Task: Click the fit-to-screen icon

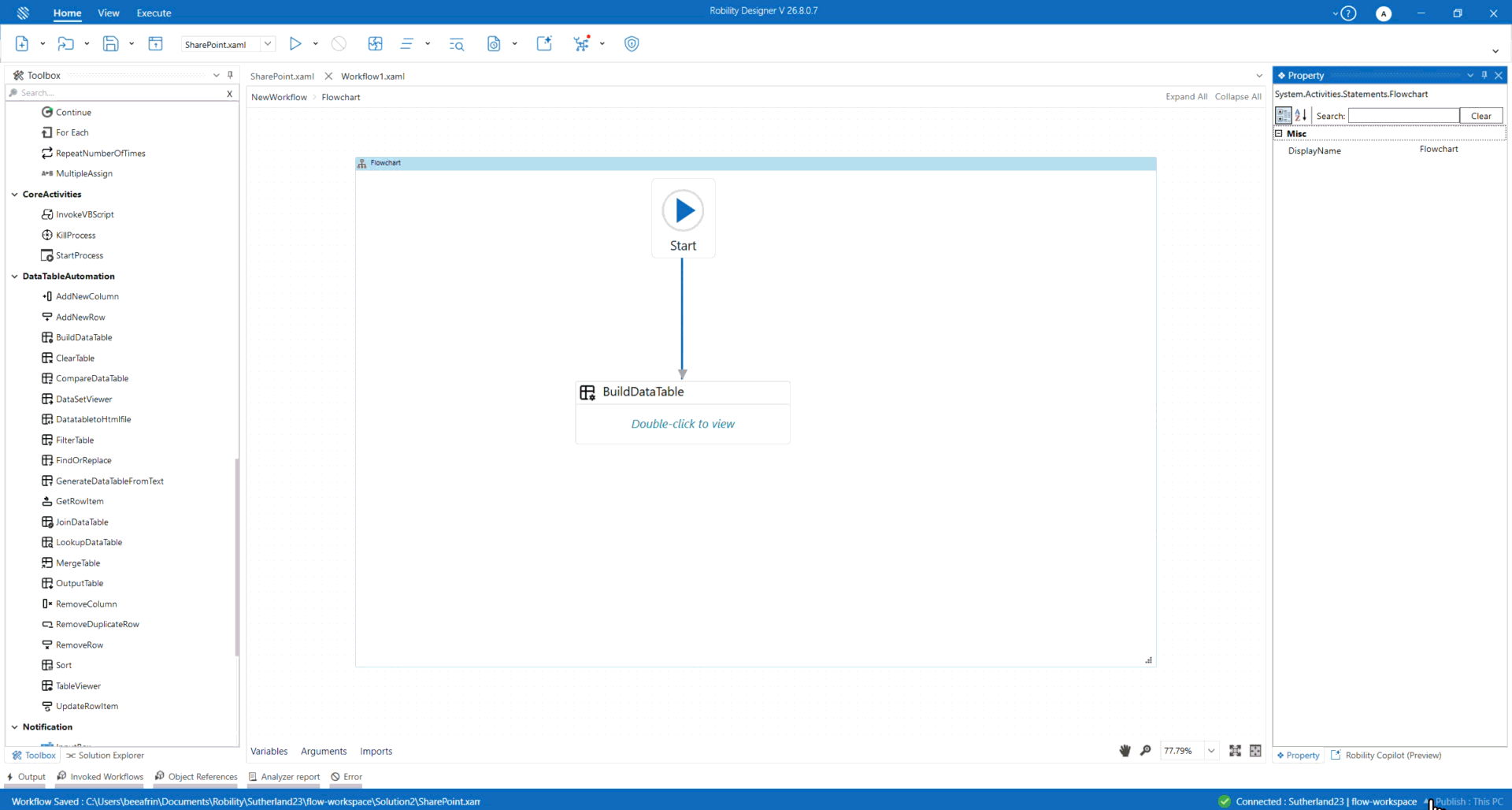Action: click(x=1236, y=751)
